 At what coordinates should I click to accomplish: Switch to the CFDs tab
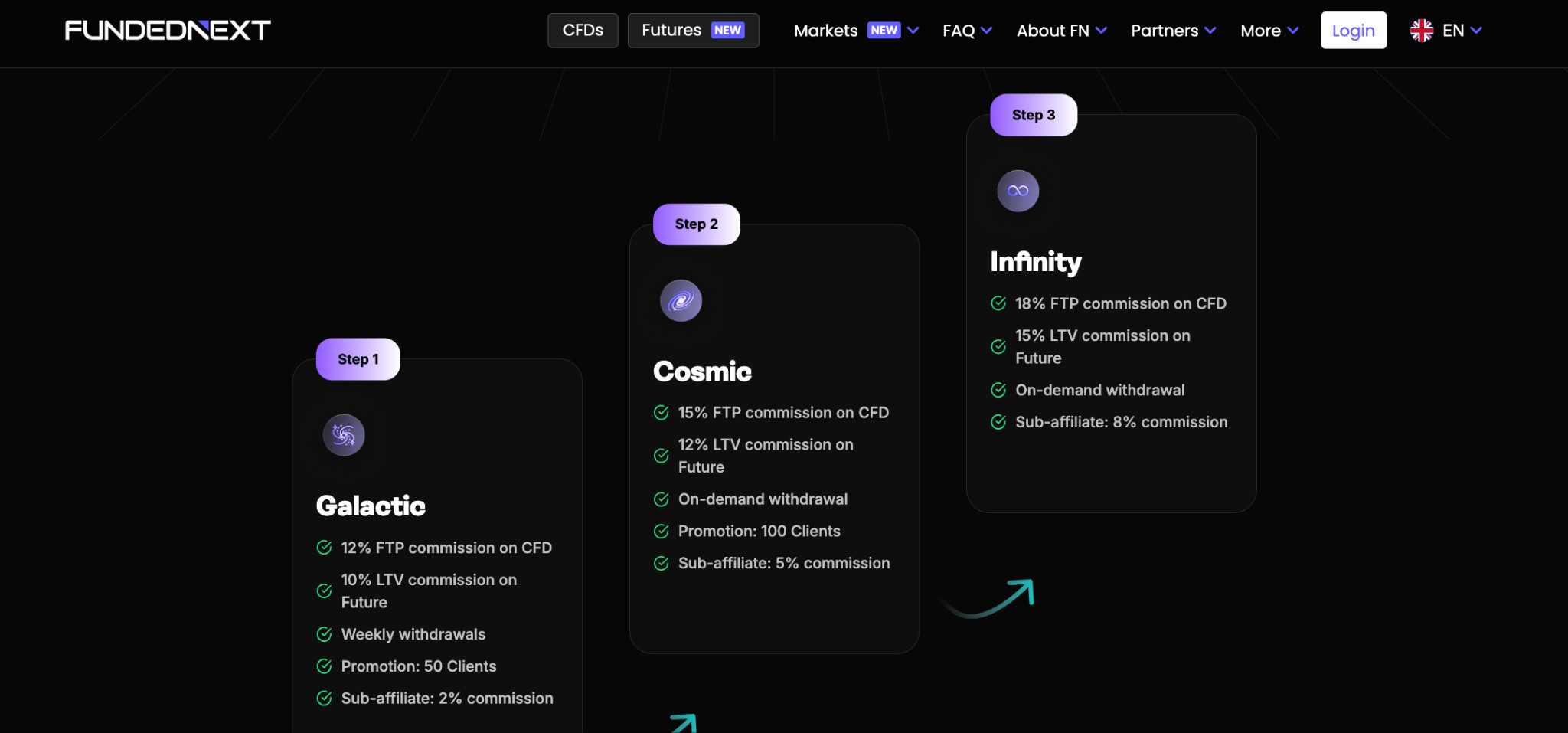583,31
